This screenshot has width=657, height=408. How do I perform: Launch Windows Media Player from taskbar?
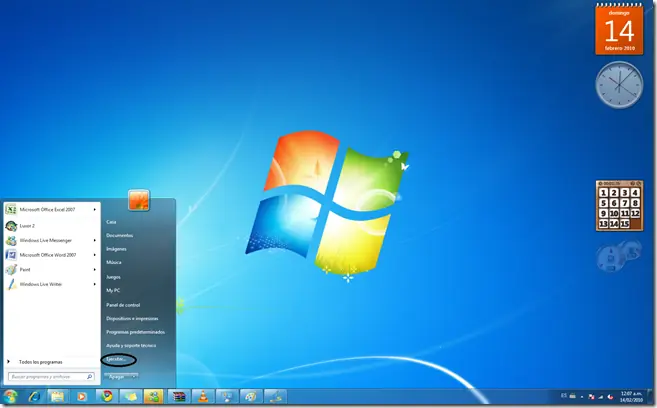click(82, 396)
